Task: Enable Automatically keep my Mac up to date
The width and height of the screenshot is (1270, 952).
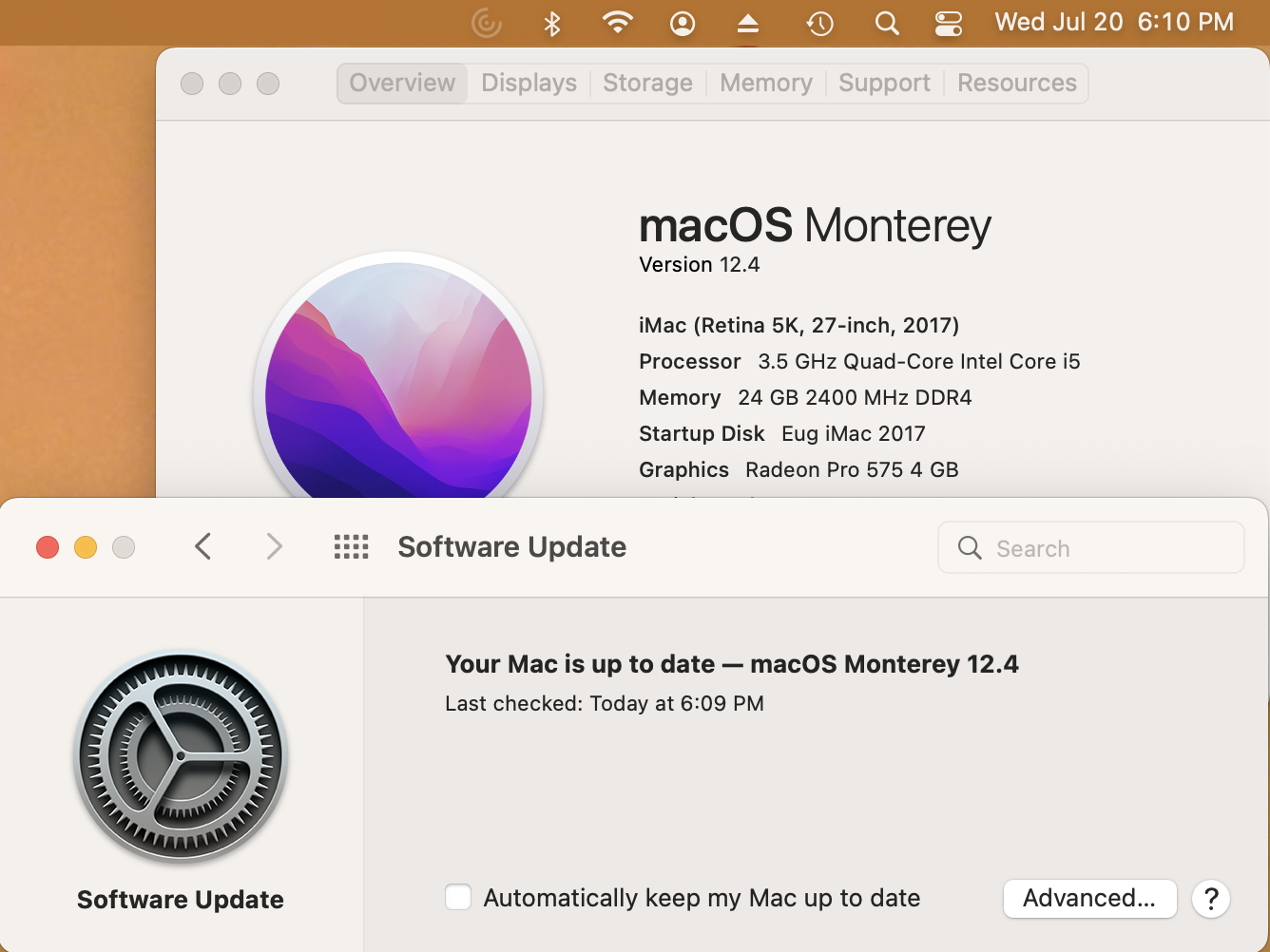Action: [458, 897]
